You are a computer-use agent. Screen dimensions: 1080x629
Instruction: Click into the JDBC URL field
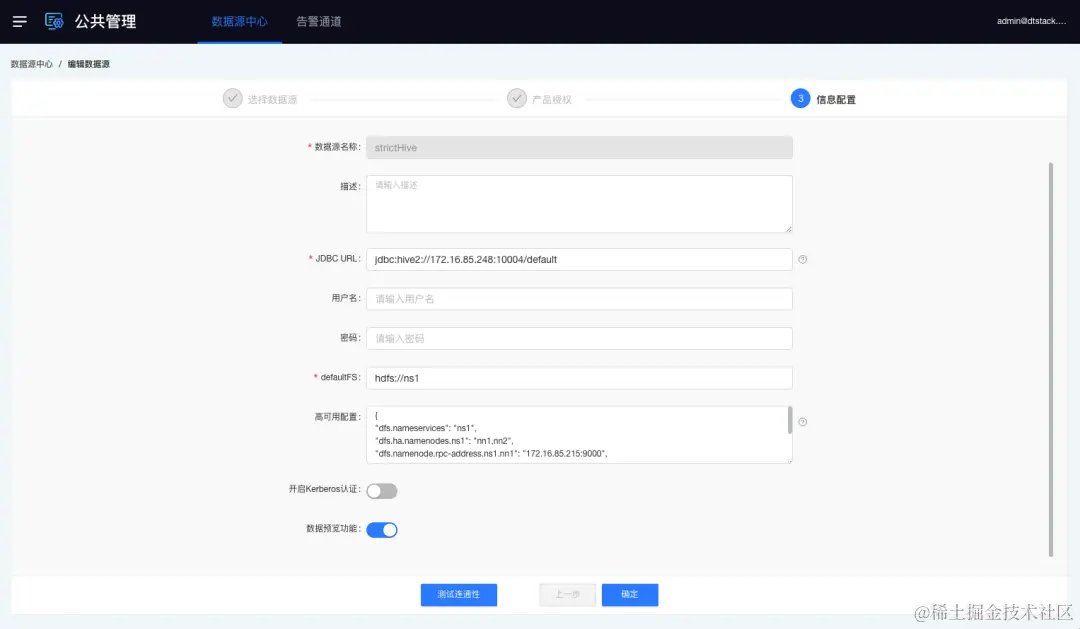[579, 260]
